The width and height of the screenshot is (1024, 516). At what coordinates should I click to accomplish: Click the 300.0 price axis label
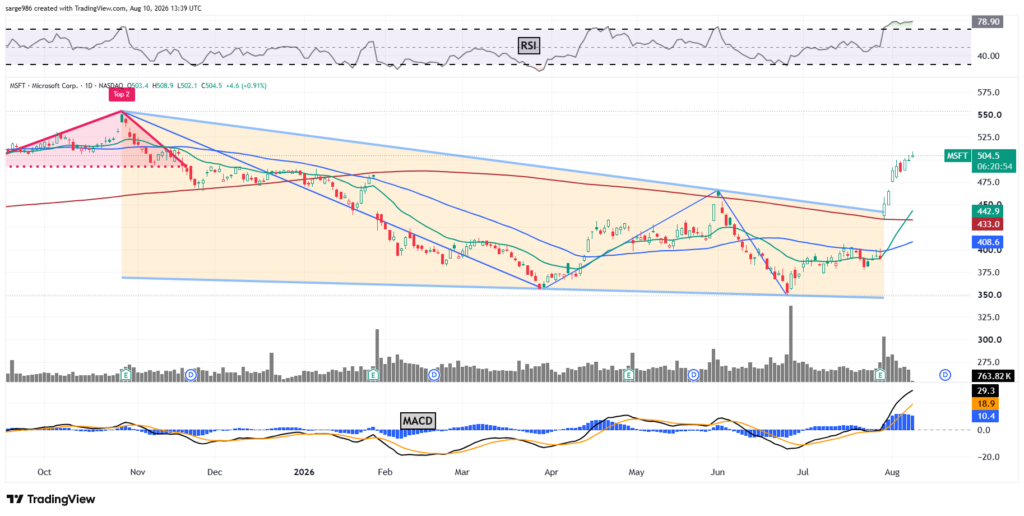coord(988,340)
